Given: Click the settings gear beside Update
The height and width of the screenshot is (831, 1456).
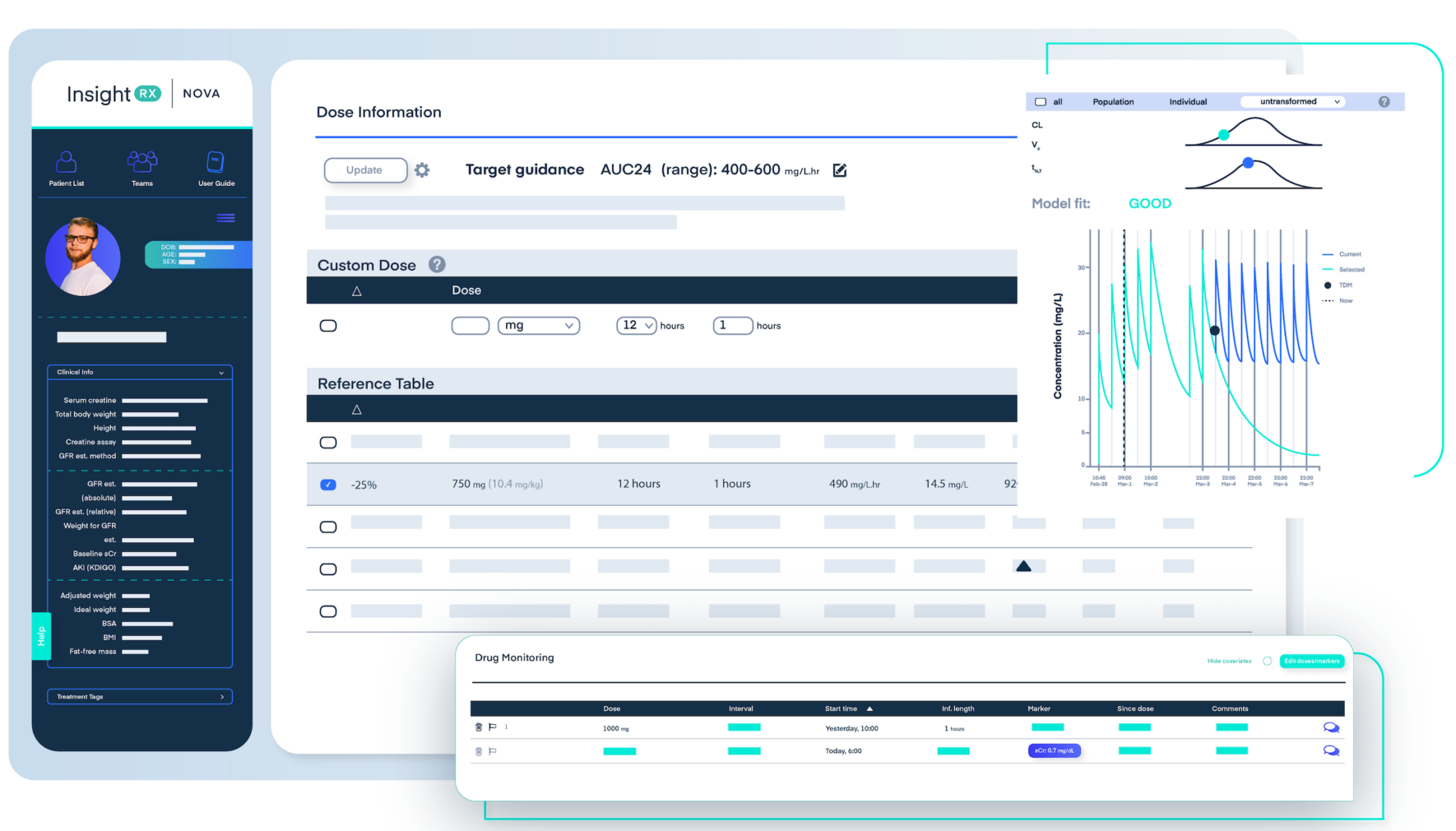Looking at the screenshot, I should 422,170.
